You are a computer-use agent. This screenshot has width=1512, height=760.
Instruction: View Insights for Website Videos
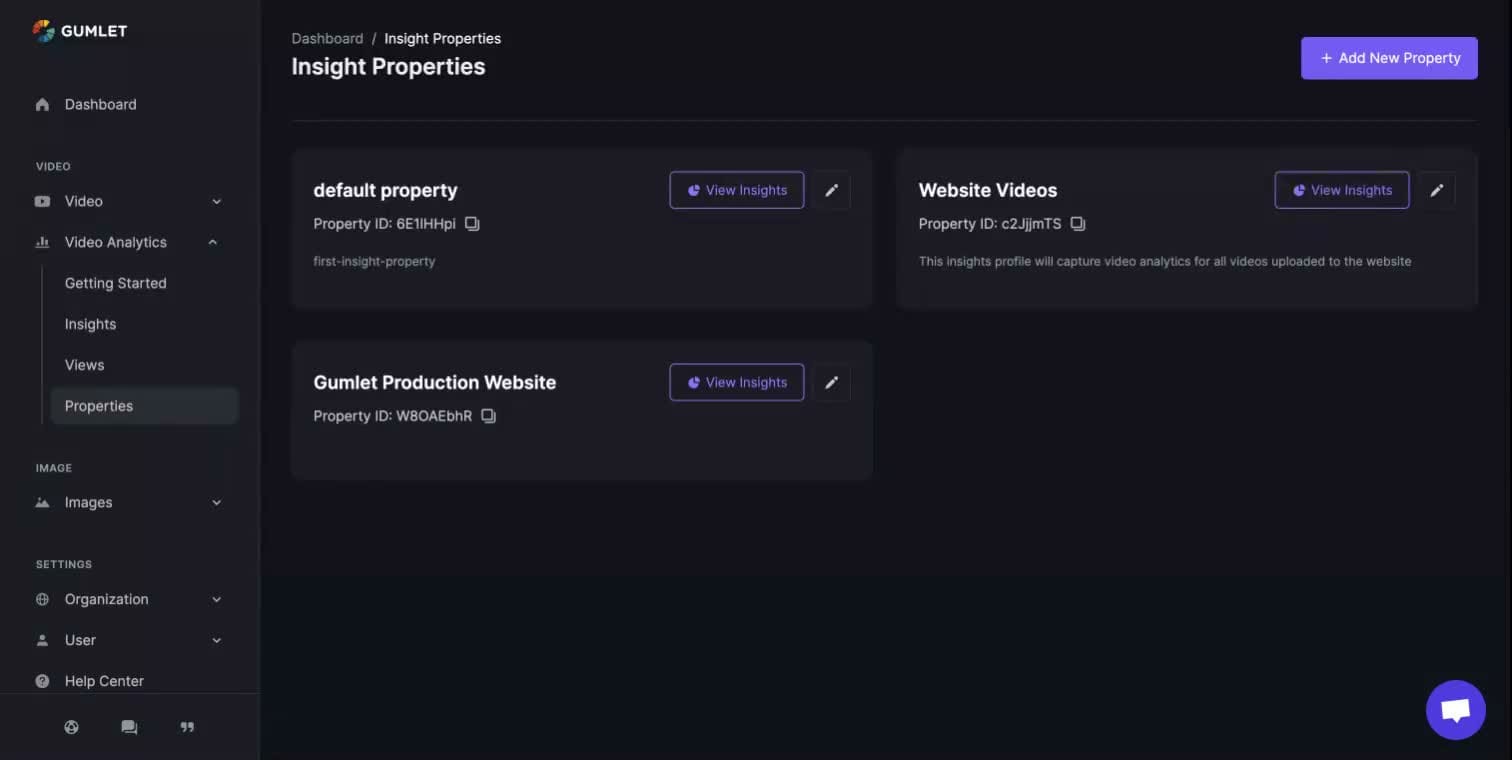[1341, 190]
